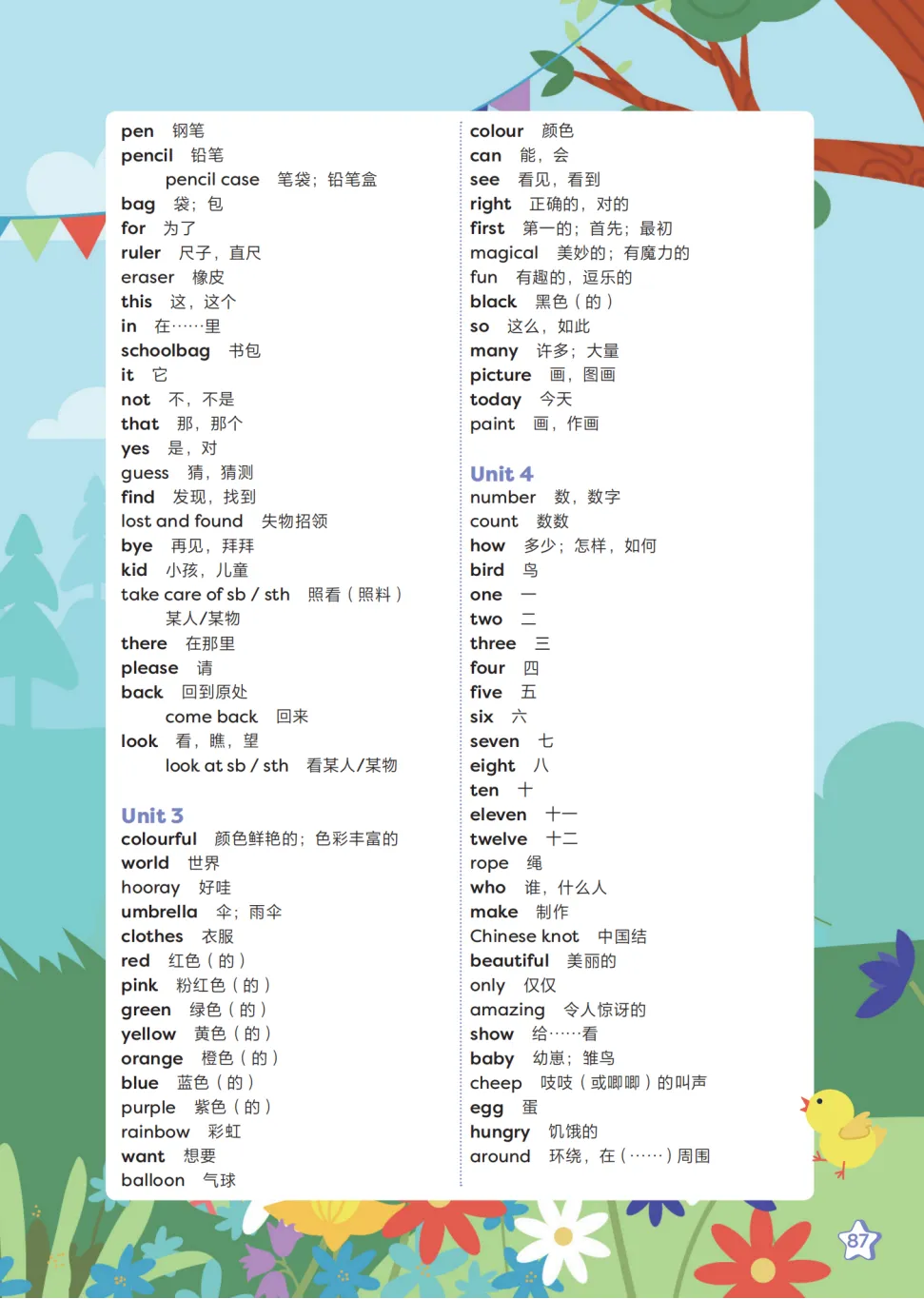The width and height of the screenshot is (924, 1299).
Task: Click the word 'please'
Action: (x=149, y=669)
